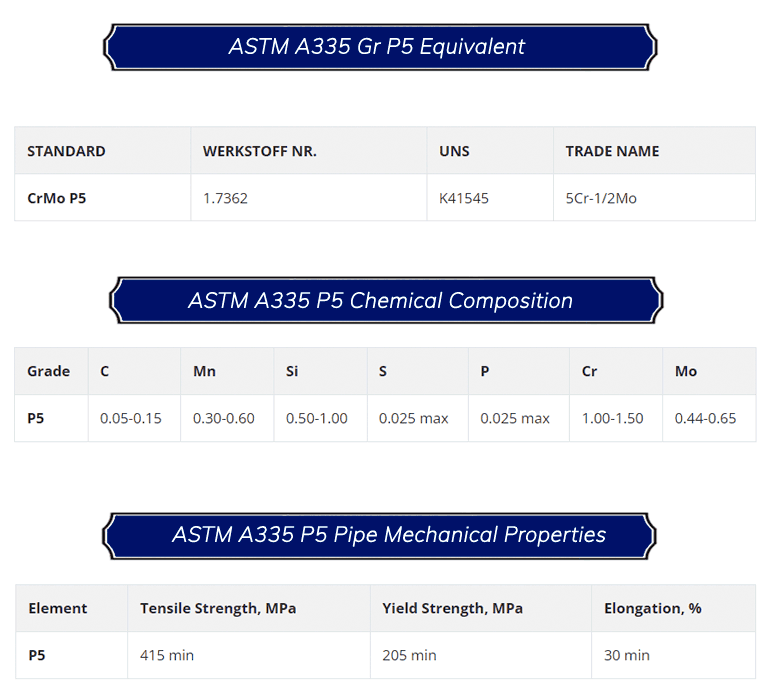Click the 1.00-1.50 chromium value
The width and height of the screenshot is (770, 698).
(x=613, y=418)
